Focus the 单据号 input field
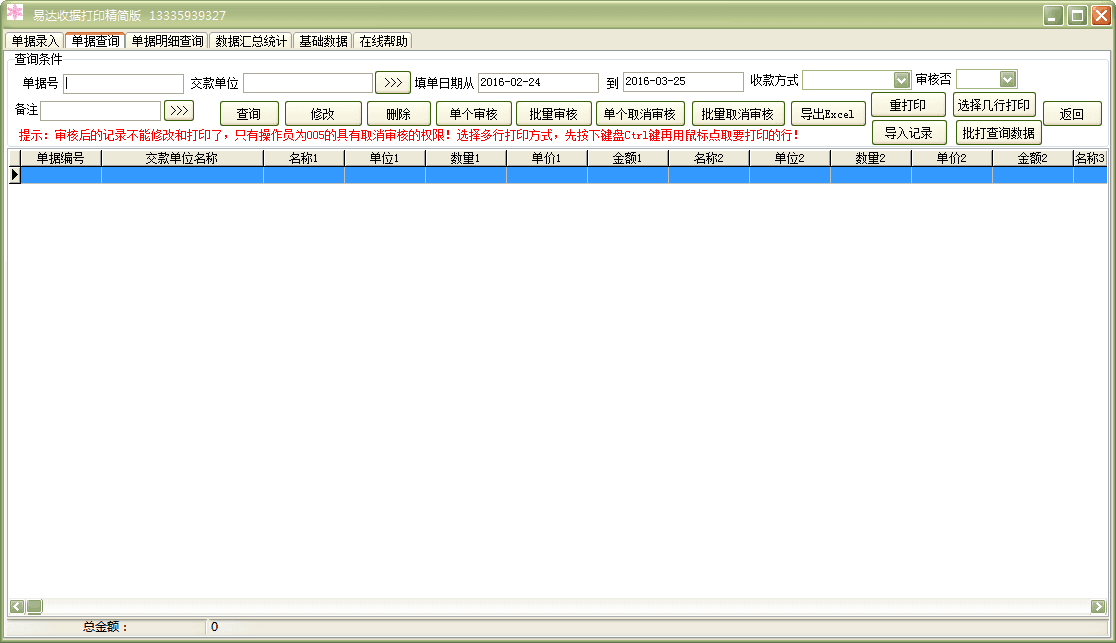Image resolution: width=1116 pixels, height=643 pixels. 124,84
